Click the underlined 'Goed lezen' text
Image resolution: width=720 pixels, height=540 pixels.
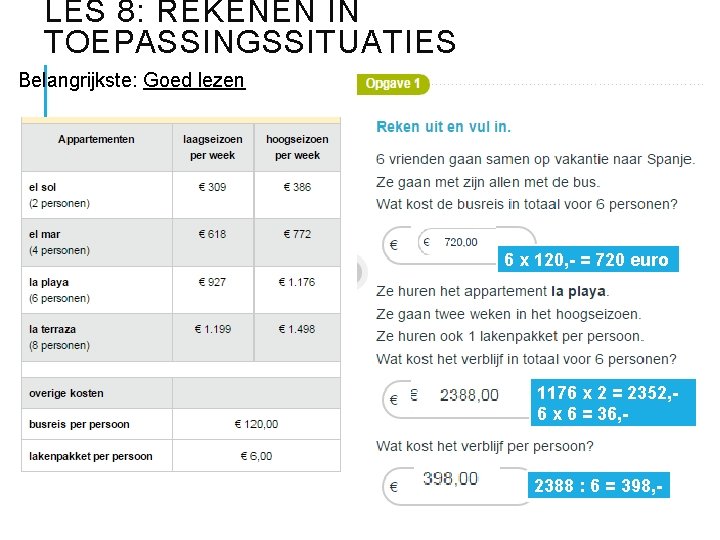pyautogui.click(x=194, y=80)
